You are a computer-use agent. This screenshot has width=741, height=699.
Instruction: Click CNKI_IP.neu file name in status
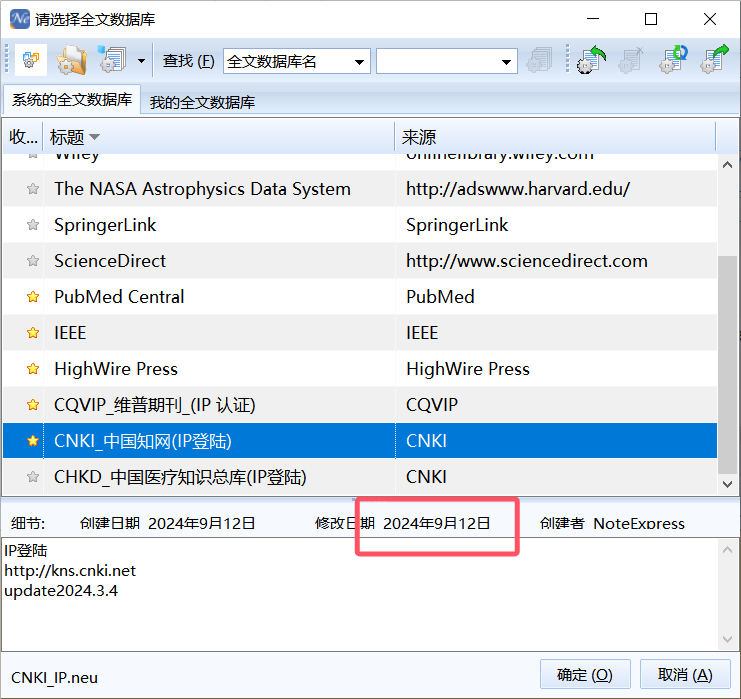54,678
